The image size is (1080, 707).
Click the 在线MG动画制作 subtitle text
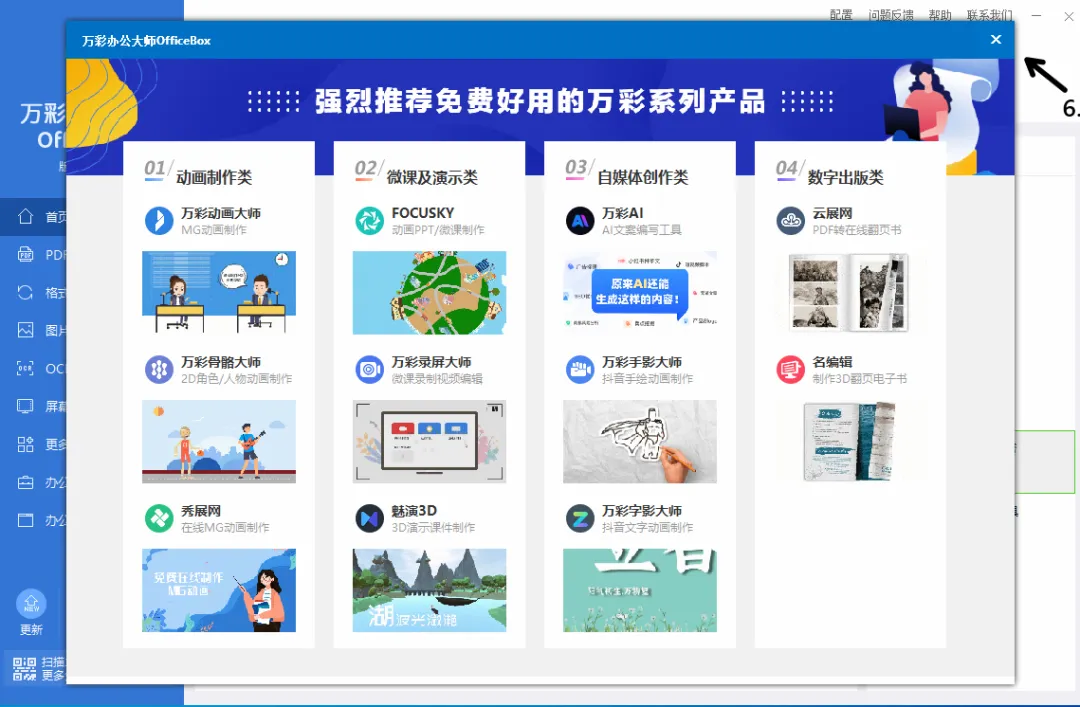(x=225, y=528)
